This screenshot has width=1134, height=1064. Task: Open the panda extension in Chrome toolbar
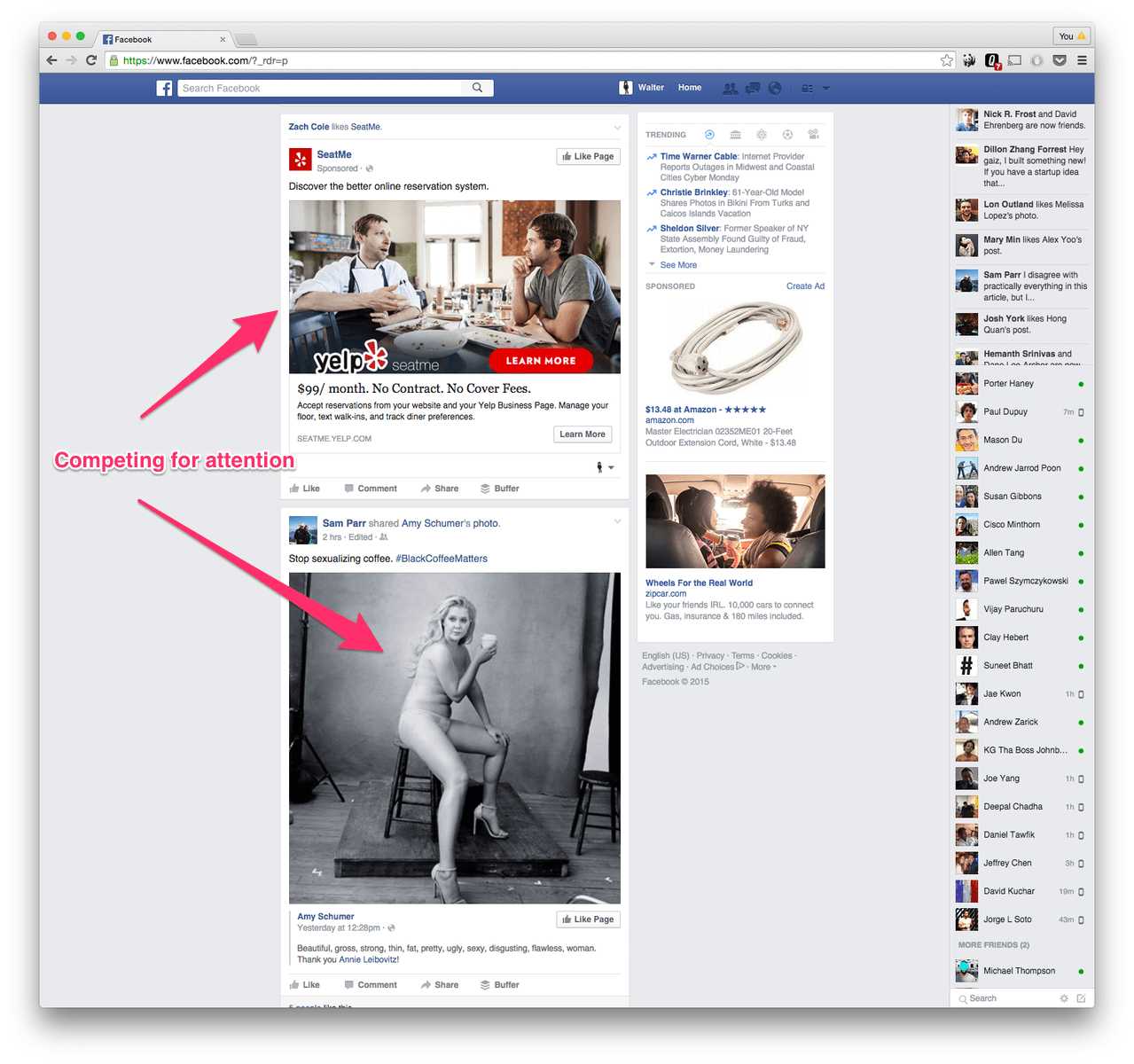point(969,60)
